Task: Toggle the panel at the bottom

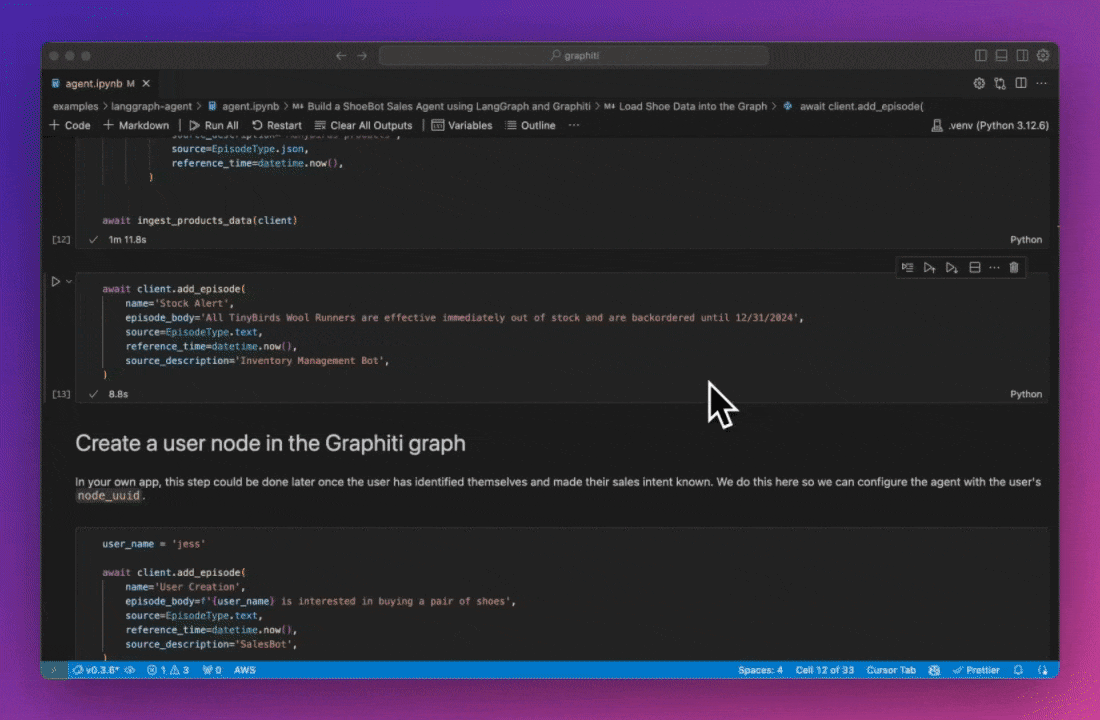Action: [1001, 55]
